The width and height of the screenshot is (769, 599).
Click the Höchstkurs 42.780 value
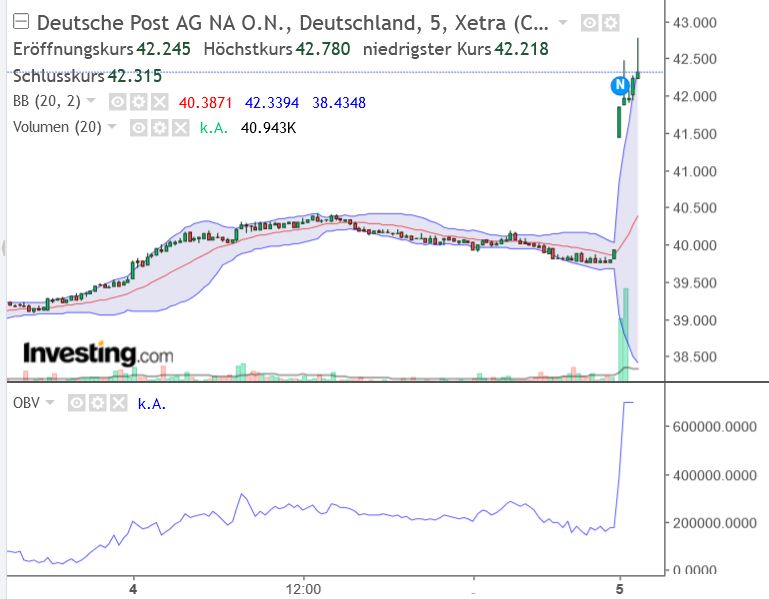(x=323, y=49)
